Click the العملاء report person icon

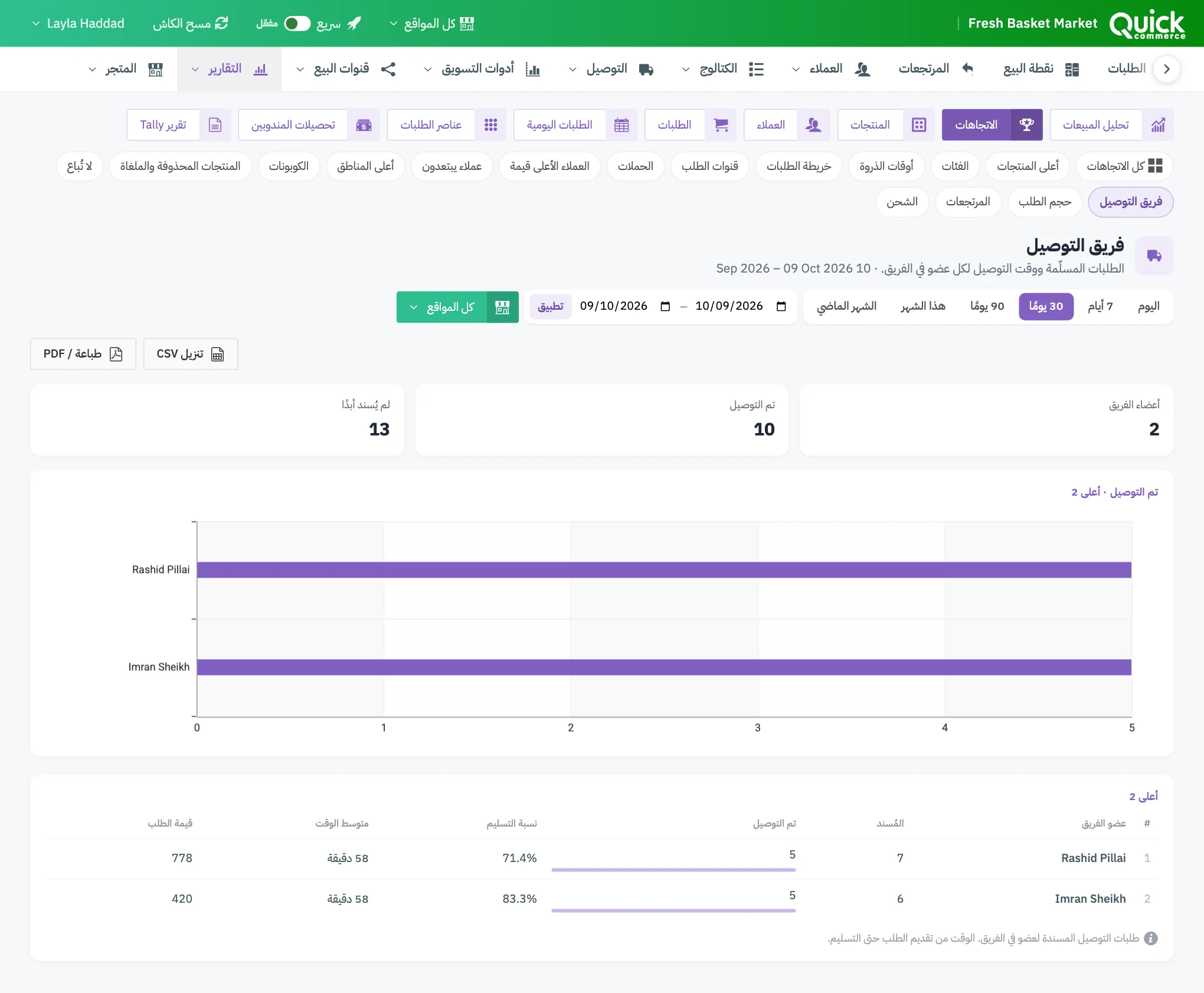tap(814, 125)
